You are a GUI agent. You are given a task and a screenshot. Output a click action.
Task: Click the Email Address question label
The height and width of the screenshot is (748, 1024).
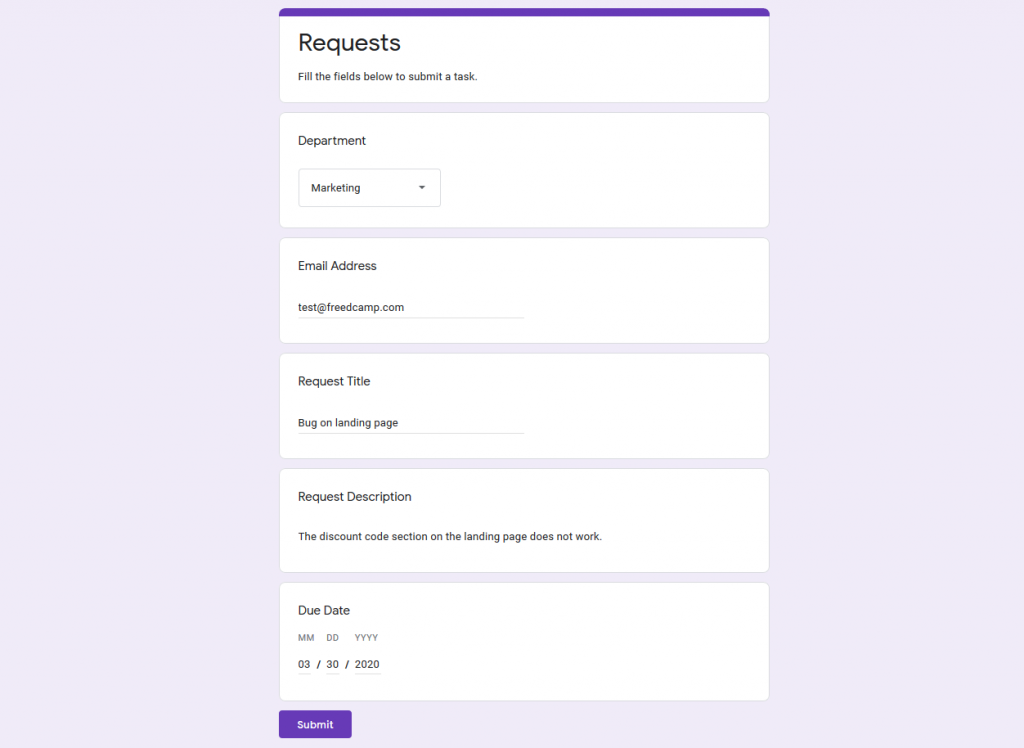337,266
